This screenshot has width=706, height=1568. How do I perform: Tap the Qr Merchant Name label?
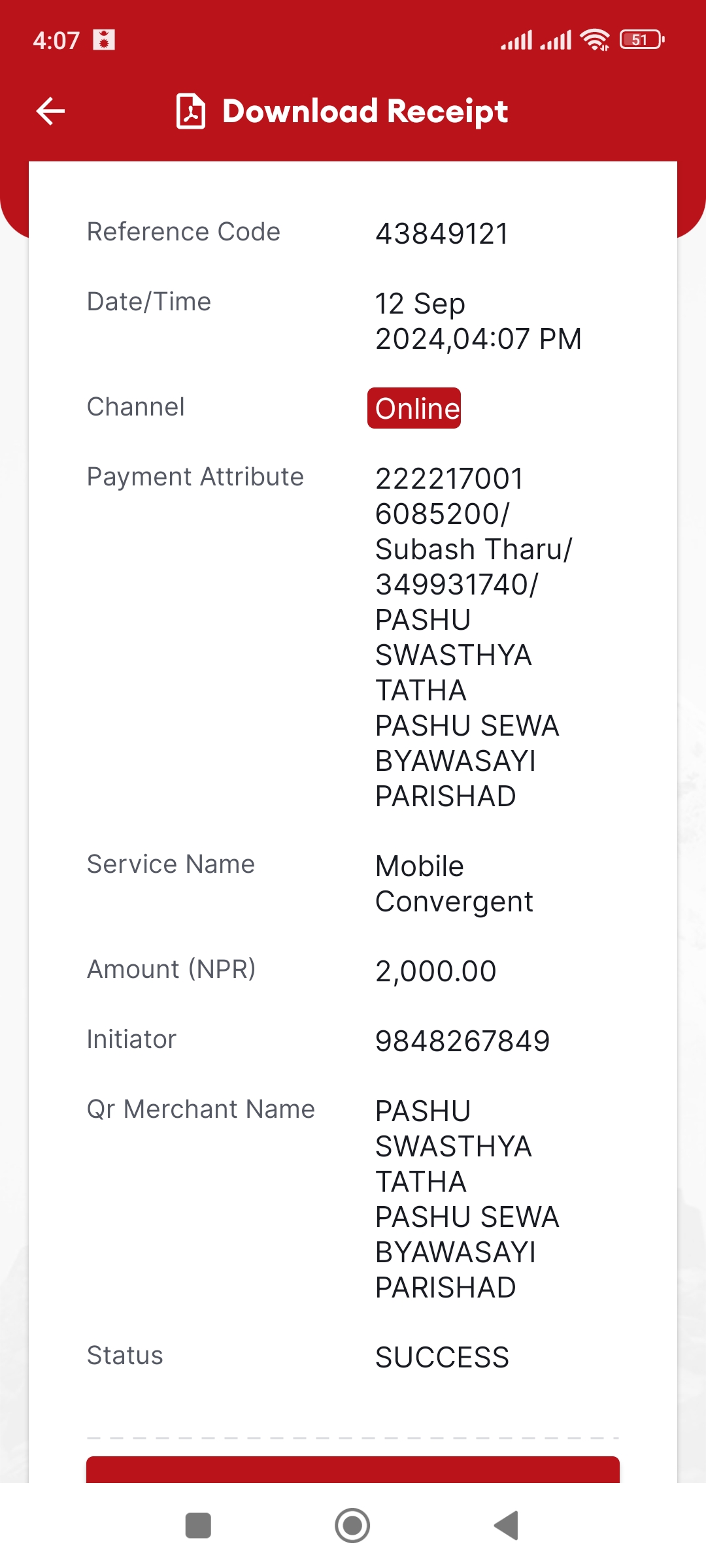(201, 1109)
